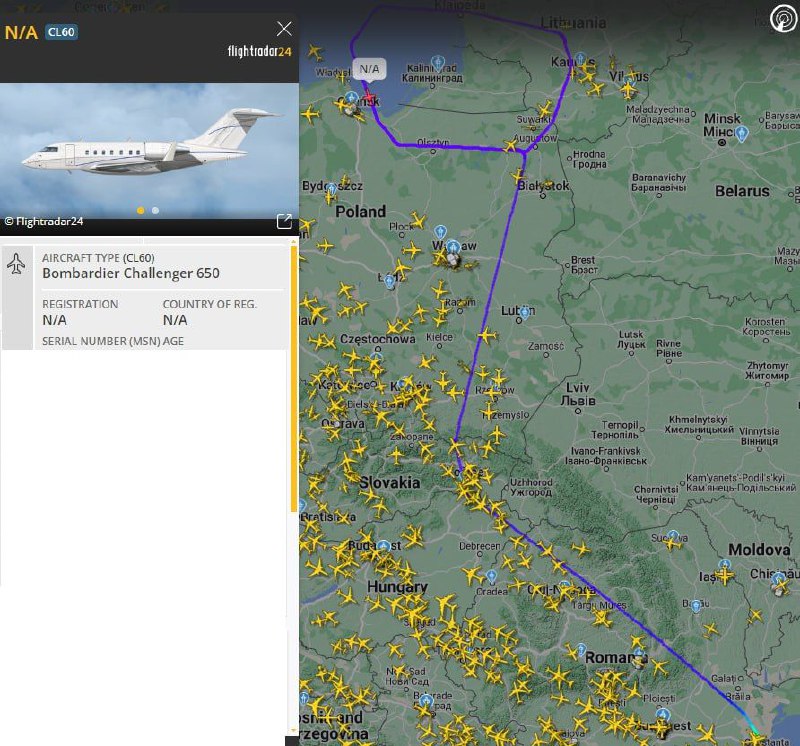Screen dimensions: 800x746
Task: Select the Warsaw airport blue pin
Action: [441, 232]
